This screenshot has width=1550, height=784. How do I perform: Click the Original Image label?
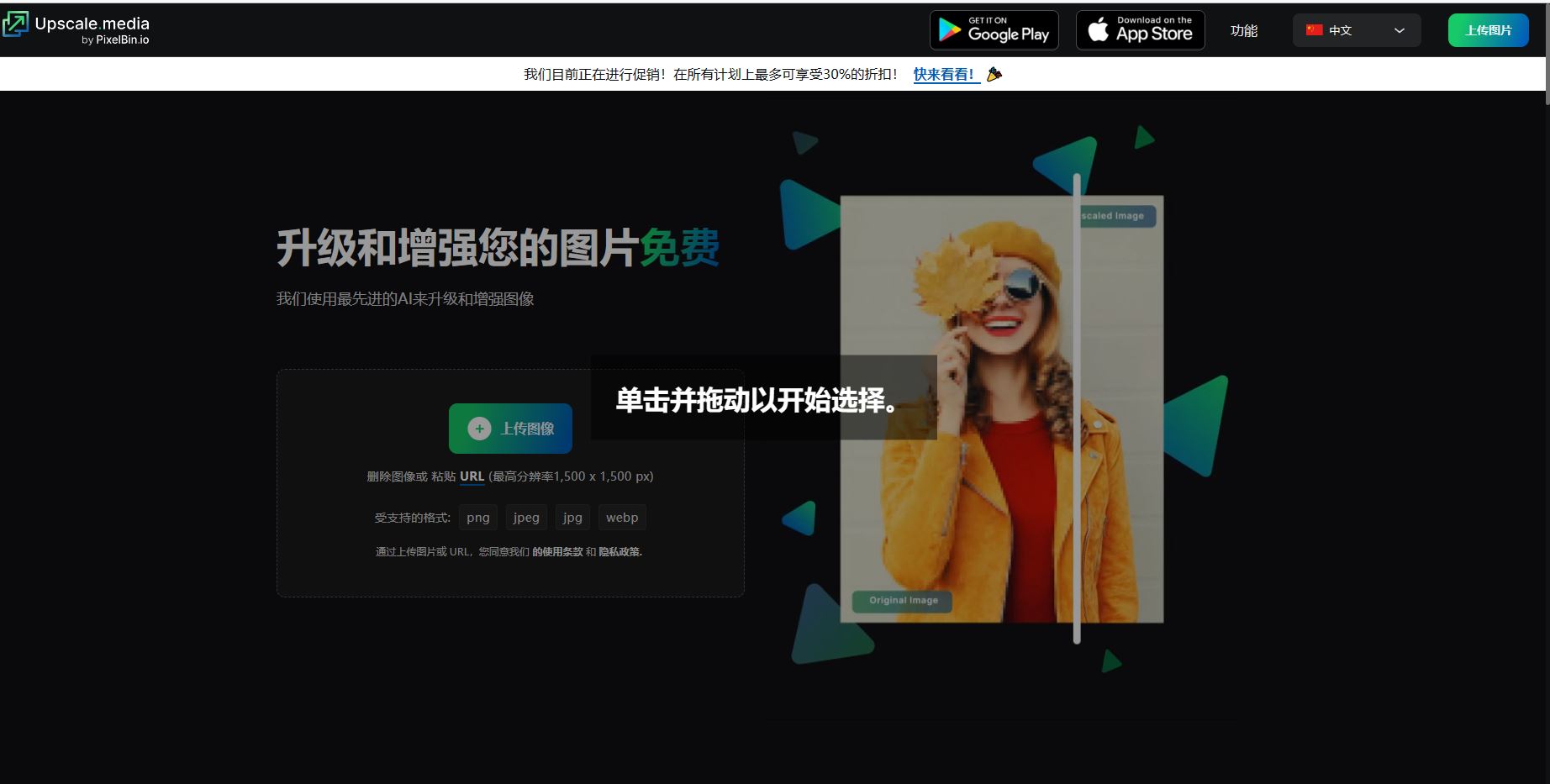903,601
